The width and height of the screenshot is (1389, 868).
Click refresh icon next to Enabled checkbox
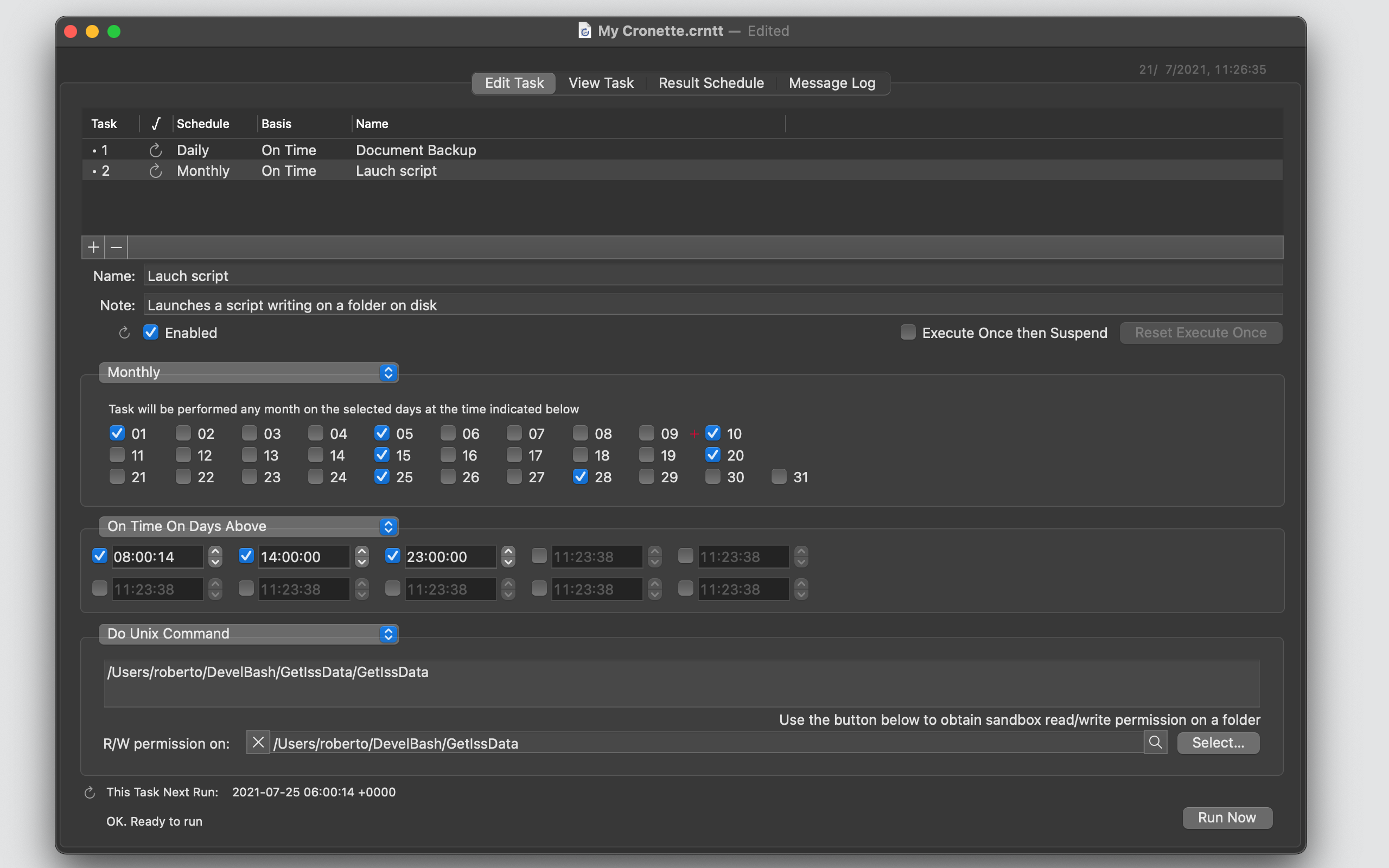pos(124,333)
